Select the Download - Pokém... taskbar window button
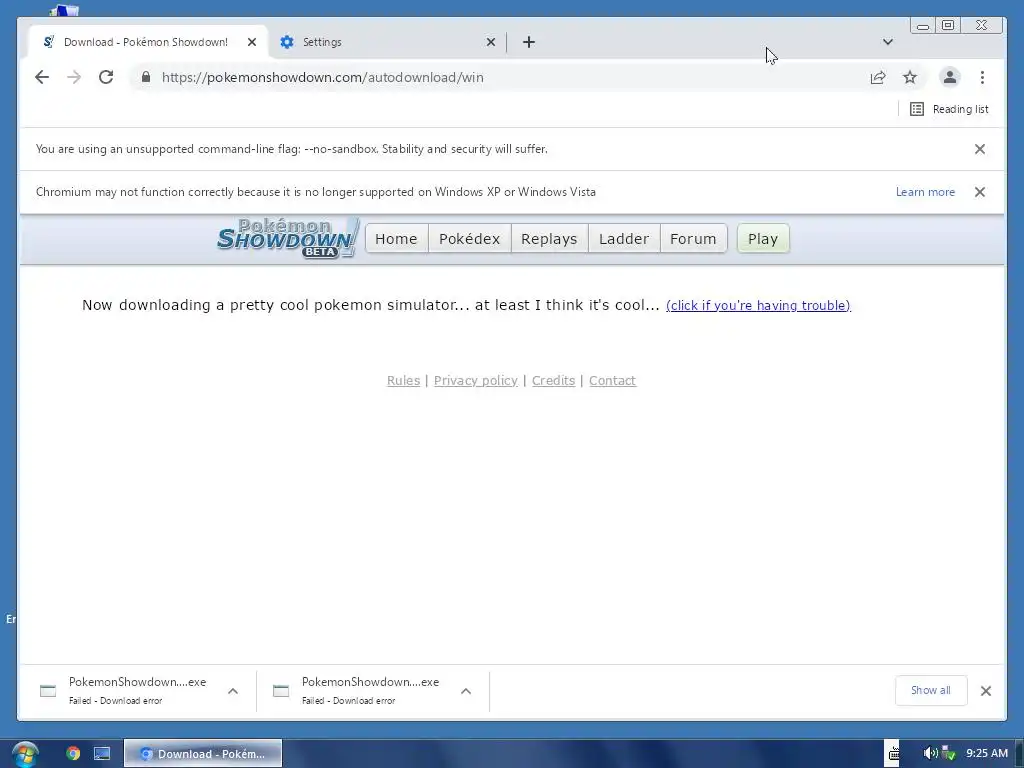The image size is (1024, 768). [x=203, y=754]
